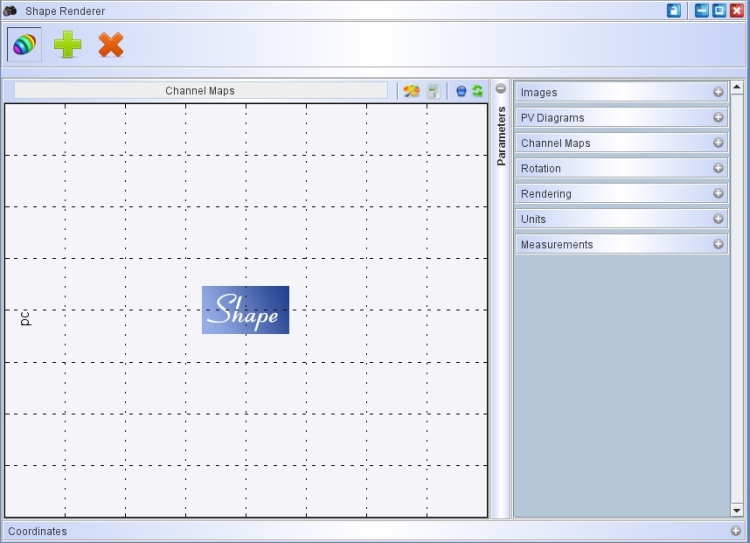Screen dimensions: 750x543
Task: Expand the PV Diagrams section
Action: coord(718,117)
